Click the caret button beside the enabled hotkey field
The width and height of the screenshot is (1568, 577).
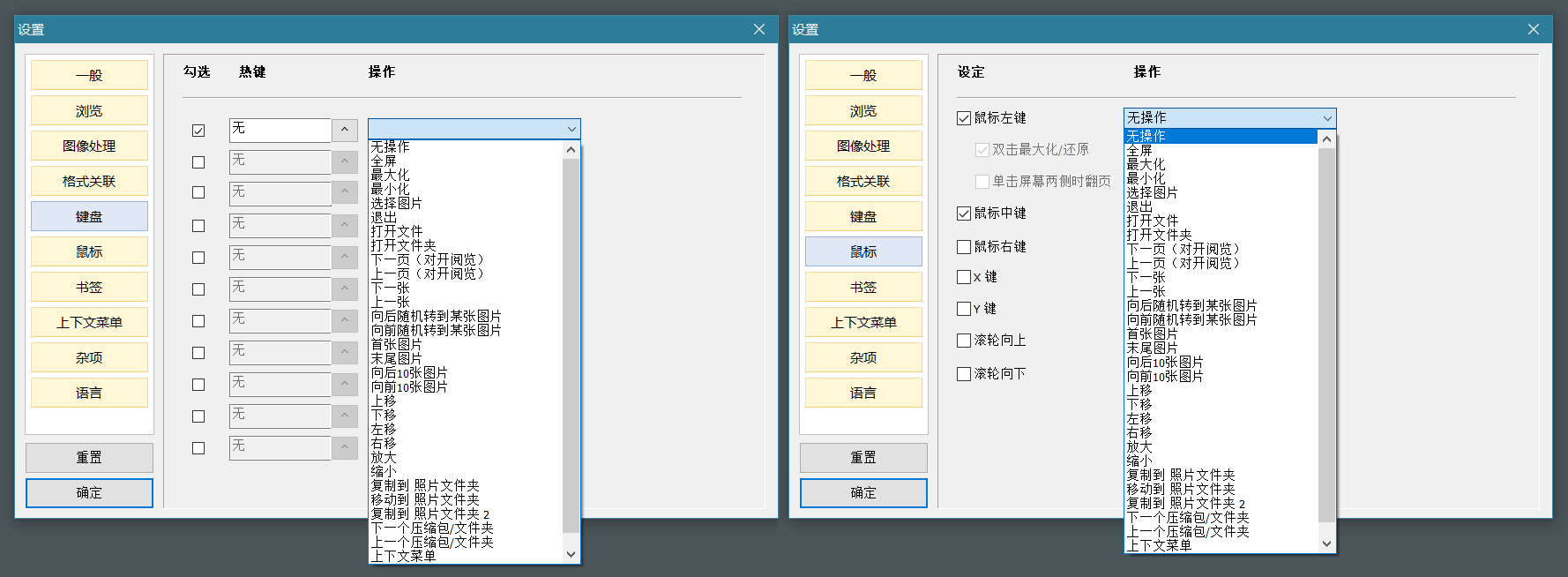345,130
